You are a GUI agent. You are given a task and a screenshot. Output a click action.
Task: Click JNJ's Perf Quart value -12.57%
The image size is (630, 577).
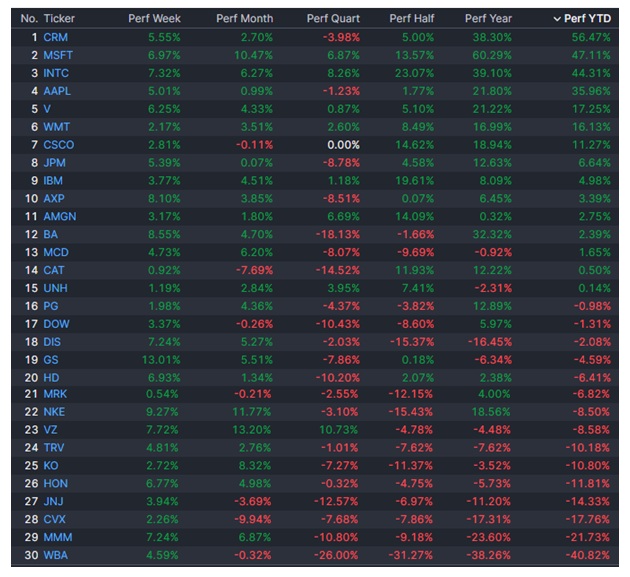pyautogui.click(x=336, y=501)
